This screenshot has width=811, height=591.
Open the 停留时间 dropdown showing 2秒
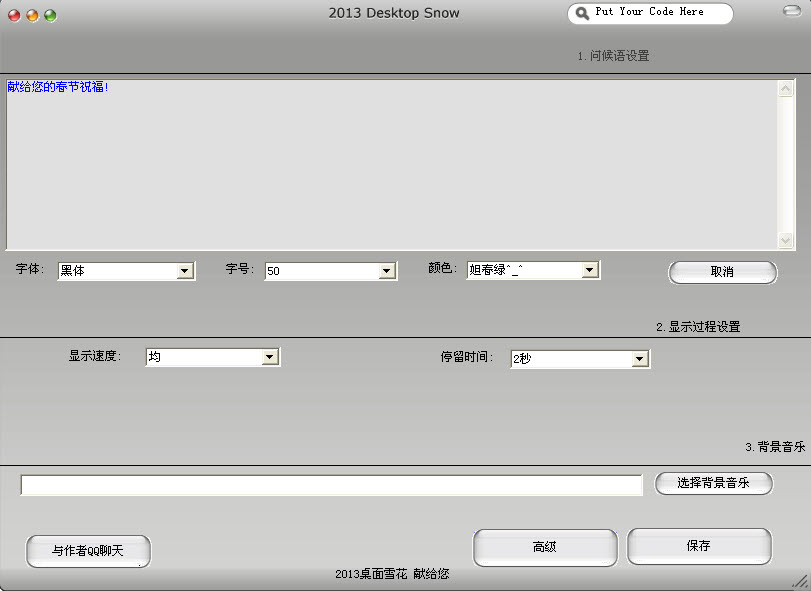[x=580, y=359]
